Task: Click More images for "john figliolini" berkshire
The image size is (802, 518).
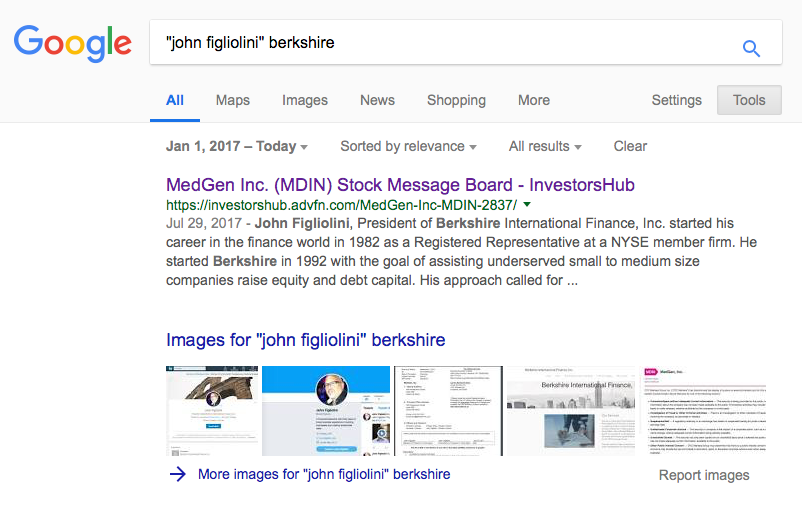Action: point(324,474)
